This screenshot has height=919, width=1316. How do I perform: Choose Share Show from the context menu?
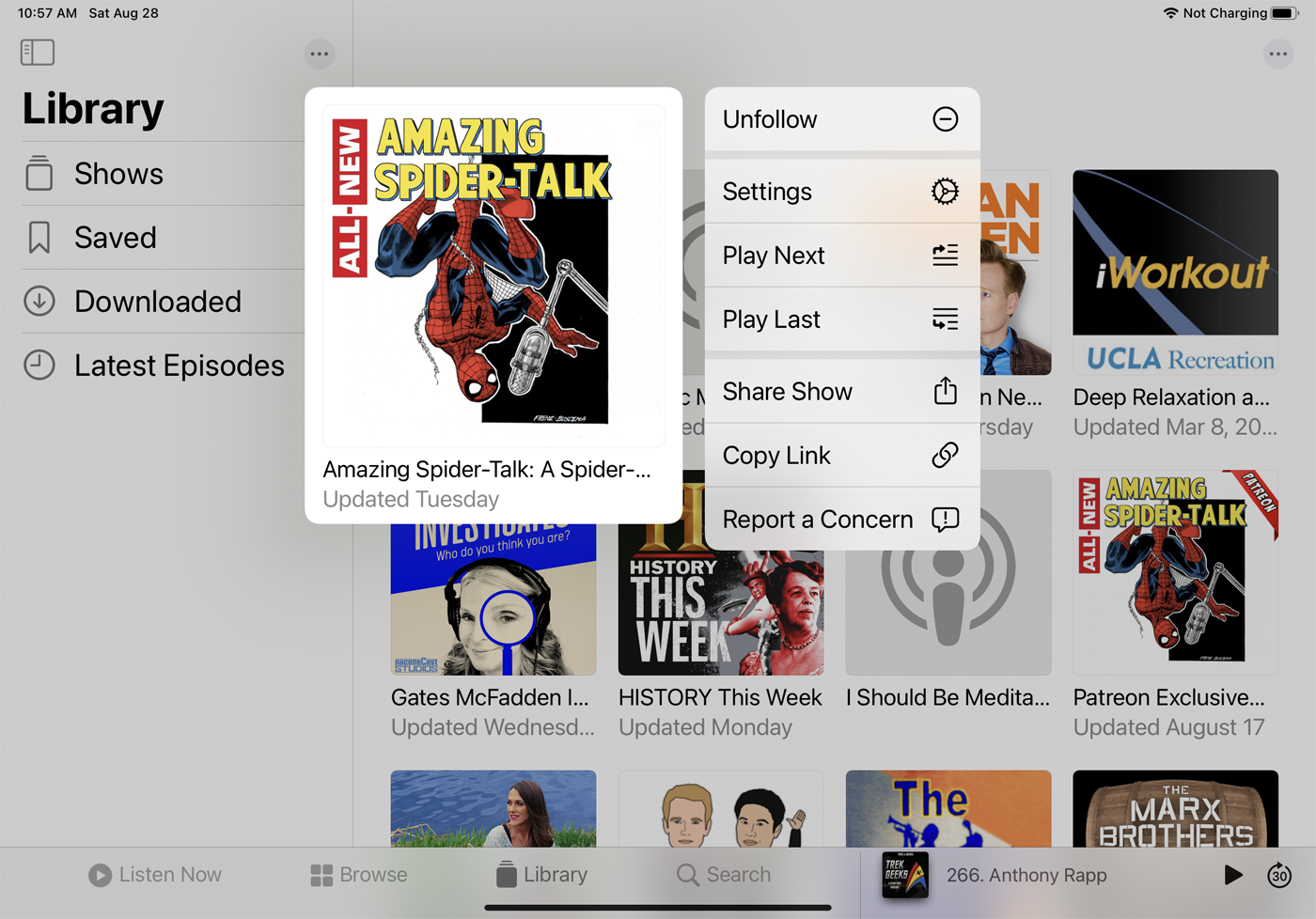pos(842,392)
